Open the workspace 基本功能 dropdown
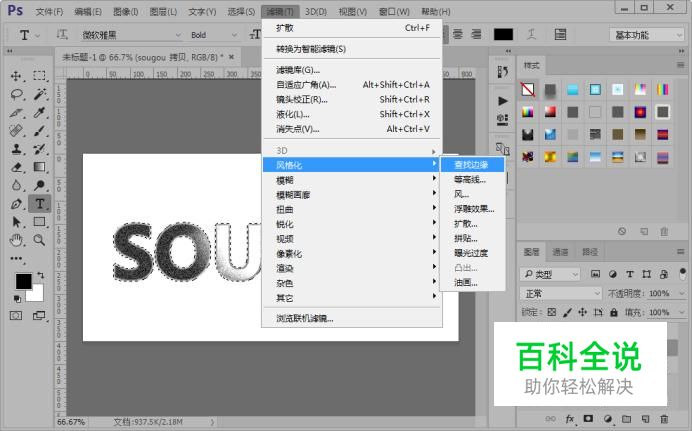 [x=647, y=35]
